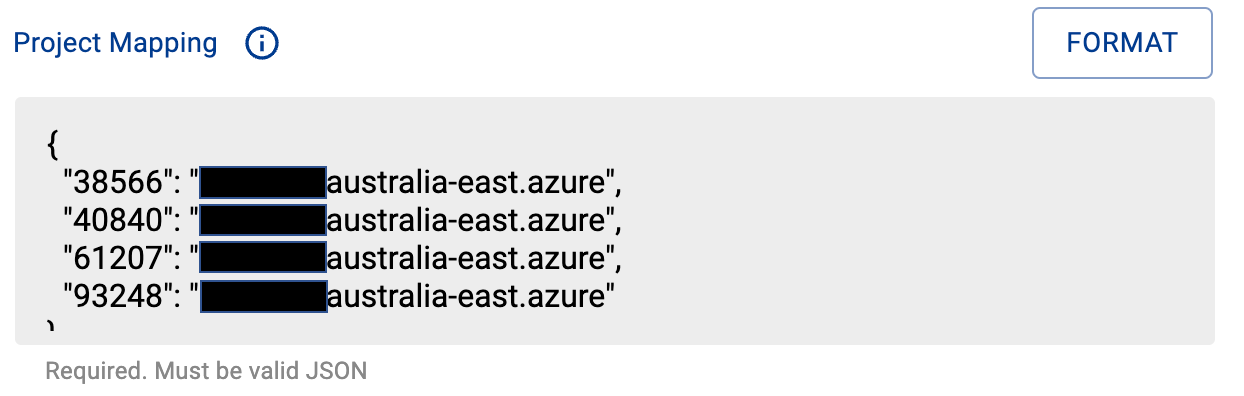Click the redacted block on the 93248 line
The image size is (1244, 396).
pyautogui.click(x=263, y=296)
